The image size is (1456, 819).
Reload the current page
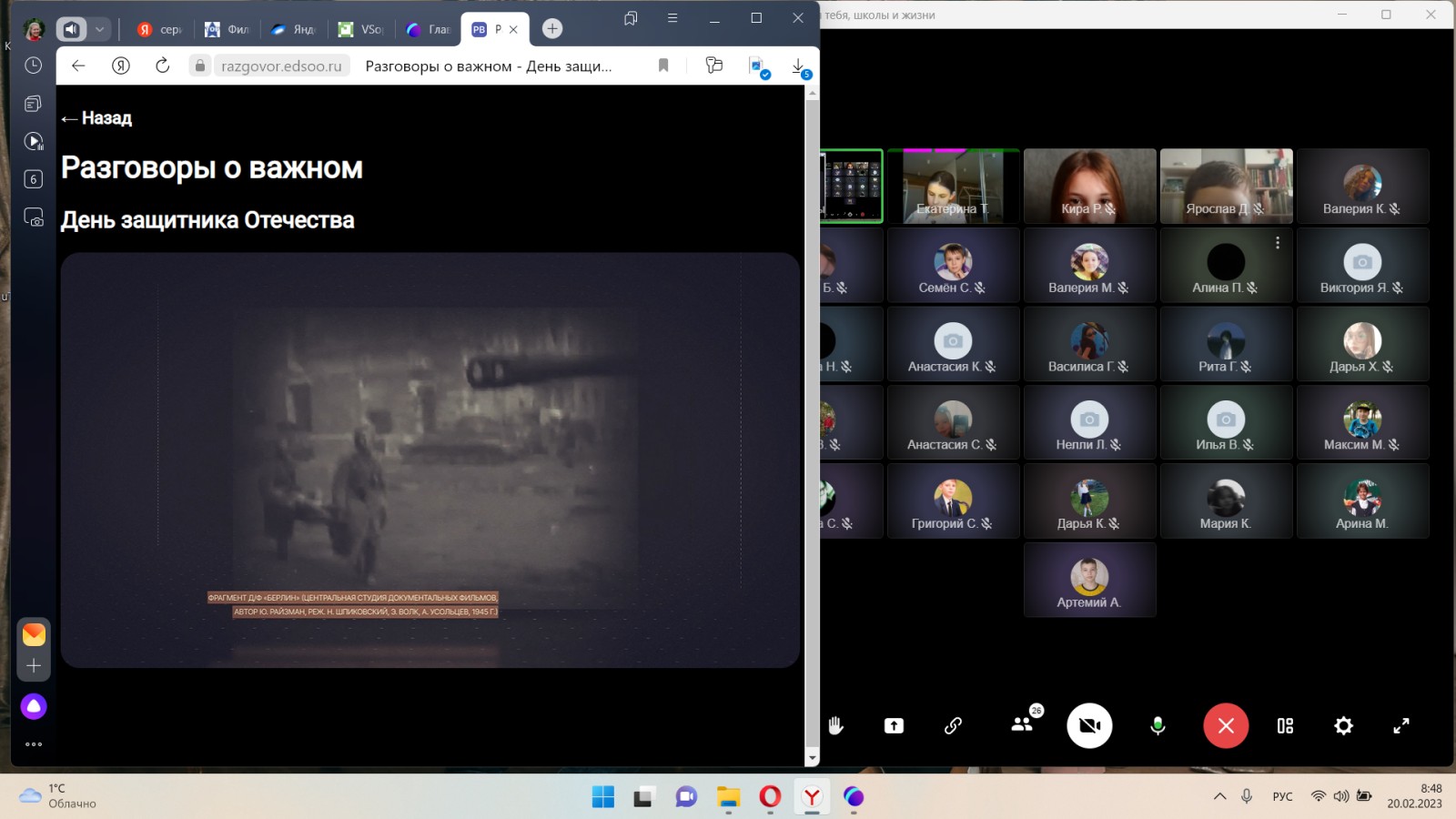coord(162,66)
